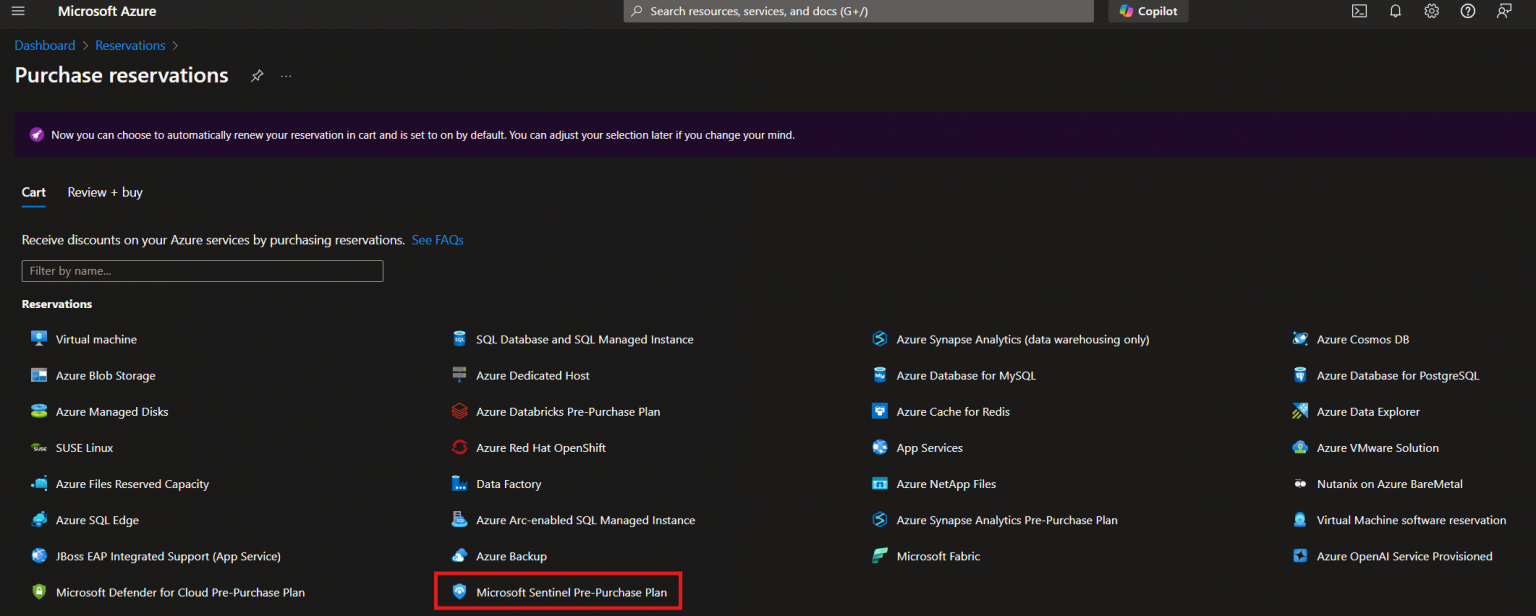Click the Help question mark icon
Image resolution: width=1536 pixels, height=616 pixels.
pos(1467,11)
